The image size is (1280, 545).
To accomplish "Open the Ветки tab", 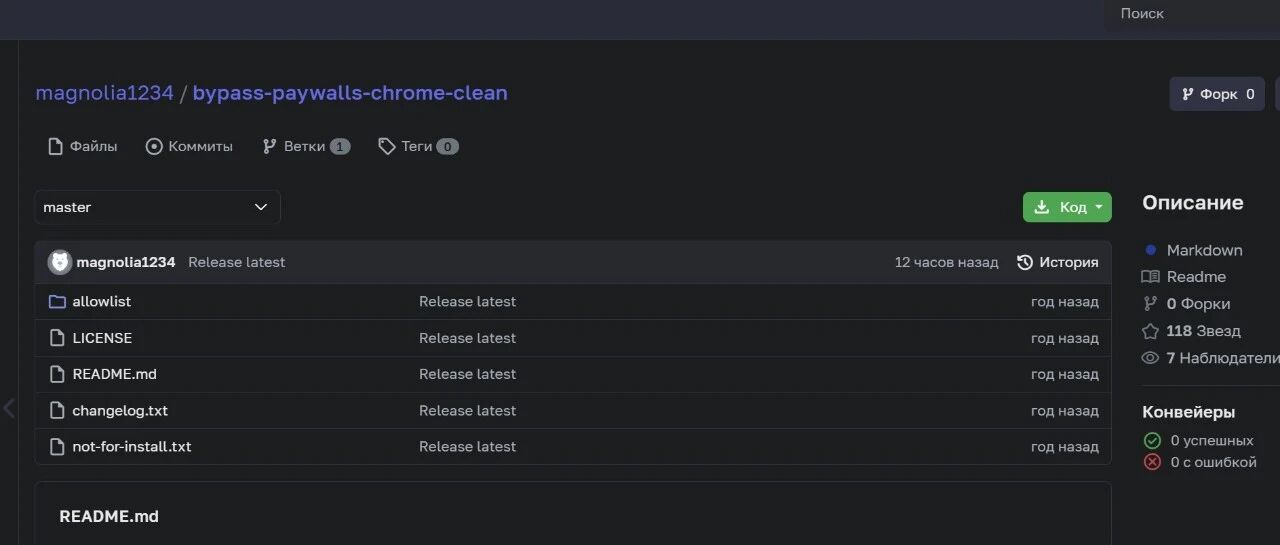I will click(305, 146).
